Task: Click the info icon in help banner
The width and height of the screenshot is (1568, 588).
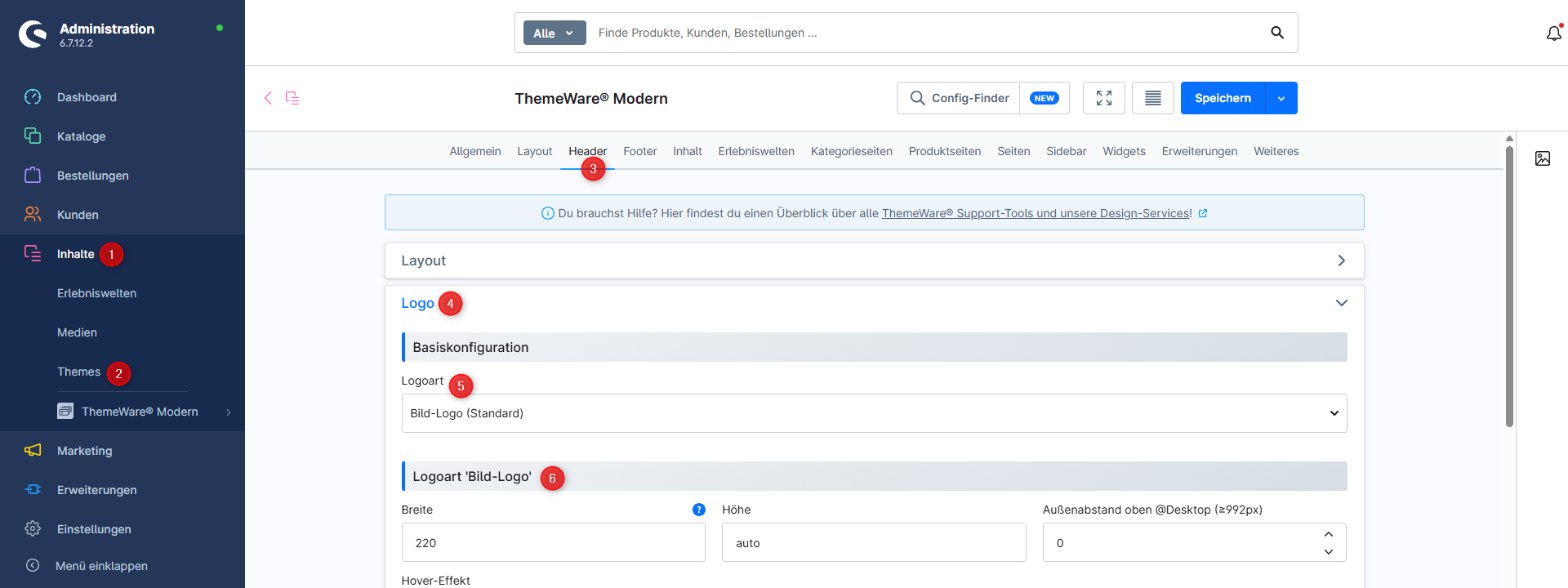Action: pyautogui.click(x=548, y=213)
